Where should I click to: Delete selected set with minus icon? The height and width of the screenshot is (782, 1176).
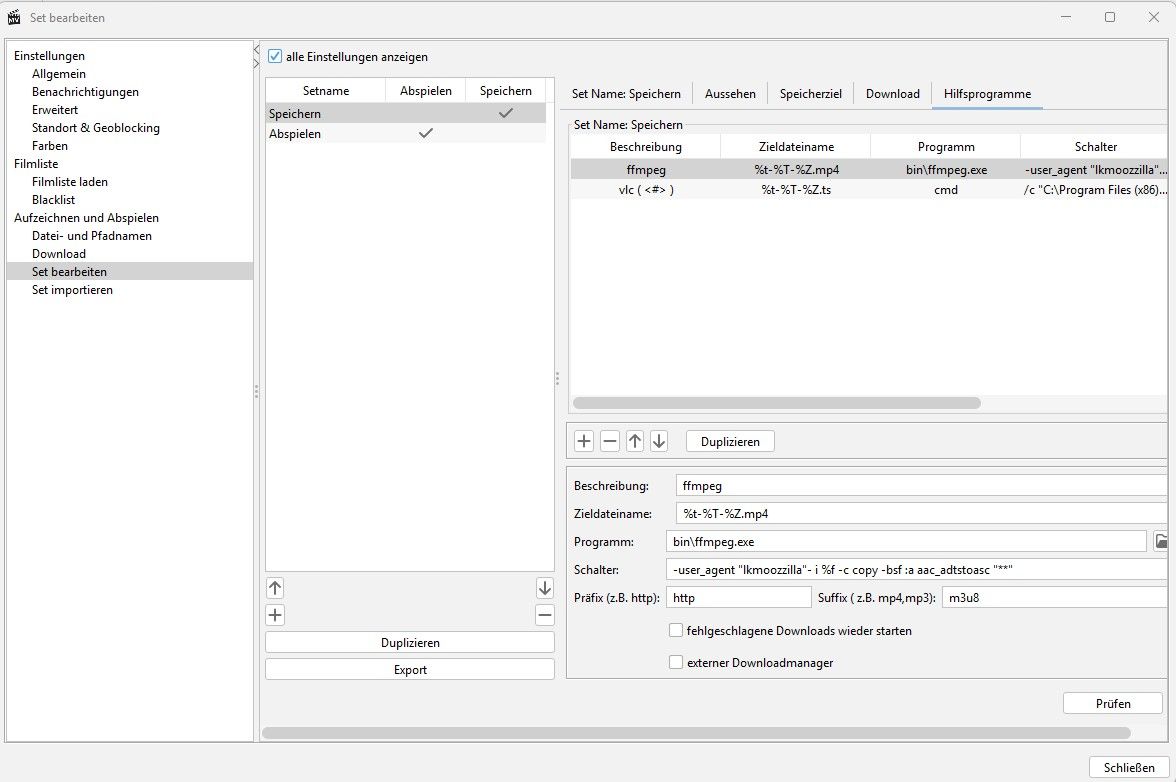pos(544,616)
